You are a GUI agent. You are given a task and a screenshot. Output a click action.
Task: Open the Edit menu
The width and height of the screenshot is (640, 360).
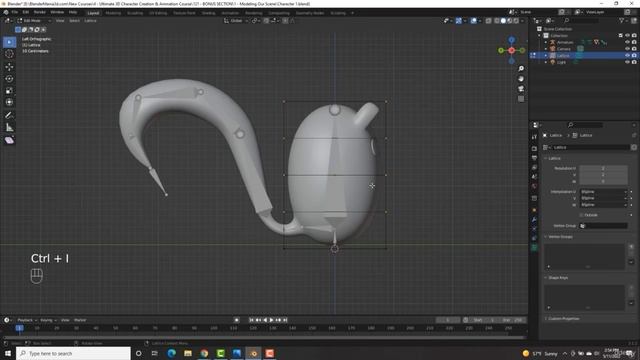[25, 12]
